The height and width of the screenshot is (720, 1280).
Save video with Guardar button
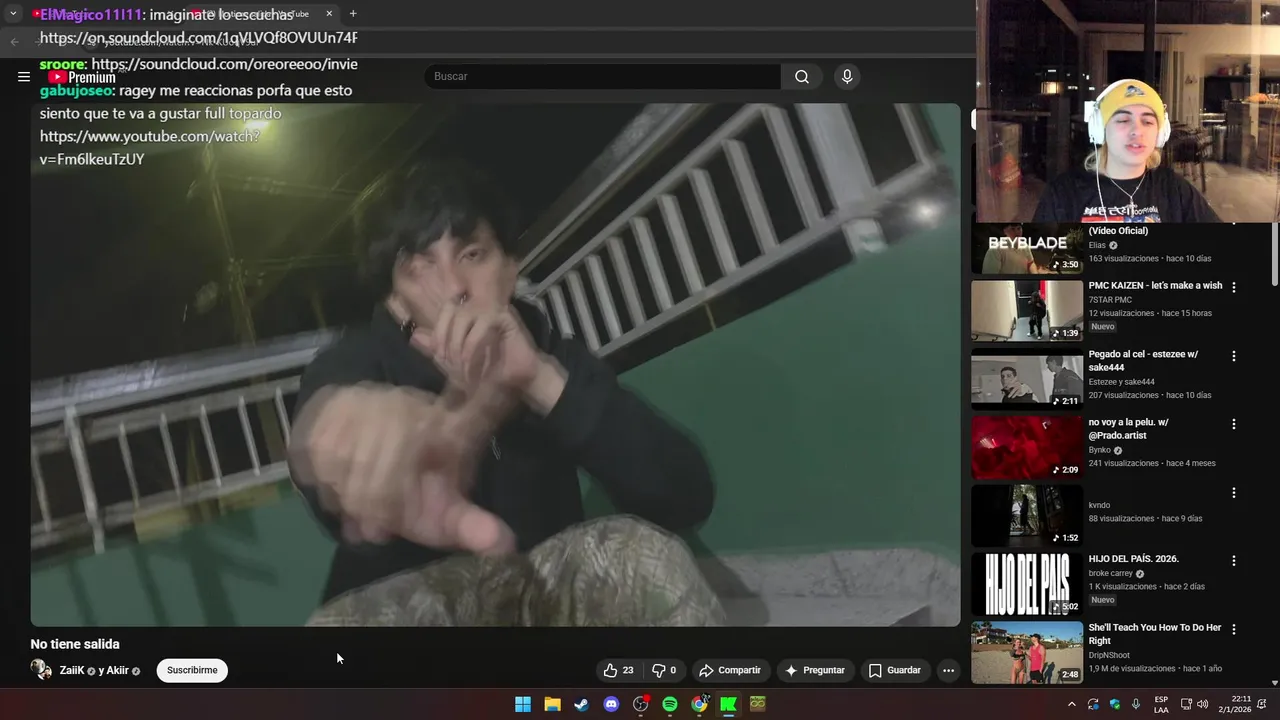(895, 670)
